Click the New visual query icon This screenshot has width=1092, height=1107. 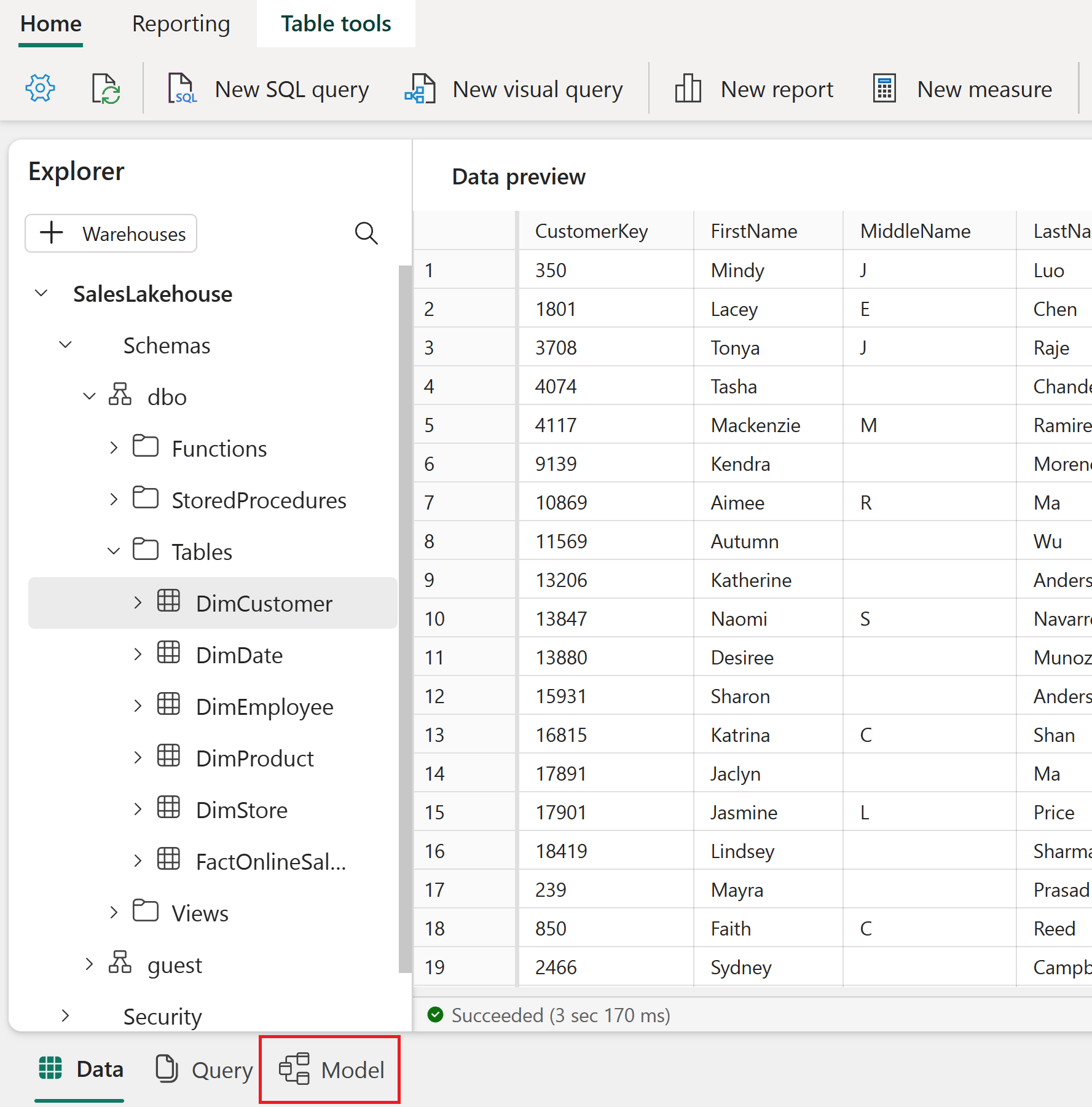pos(420,89)
